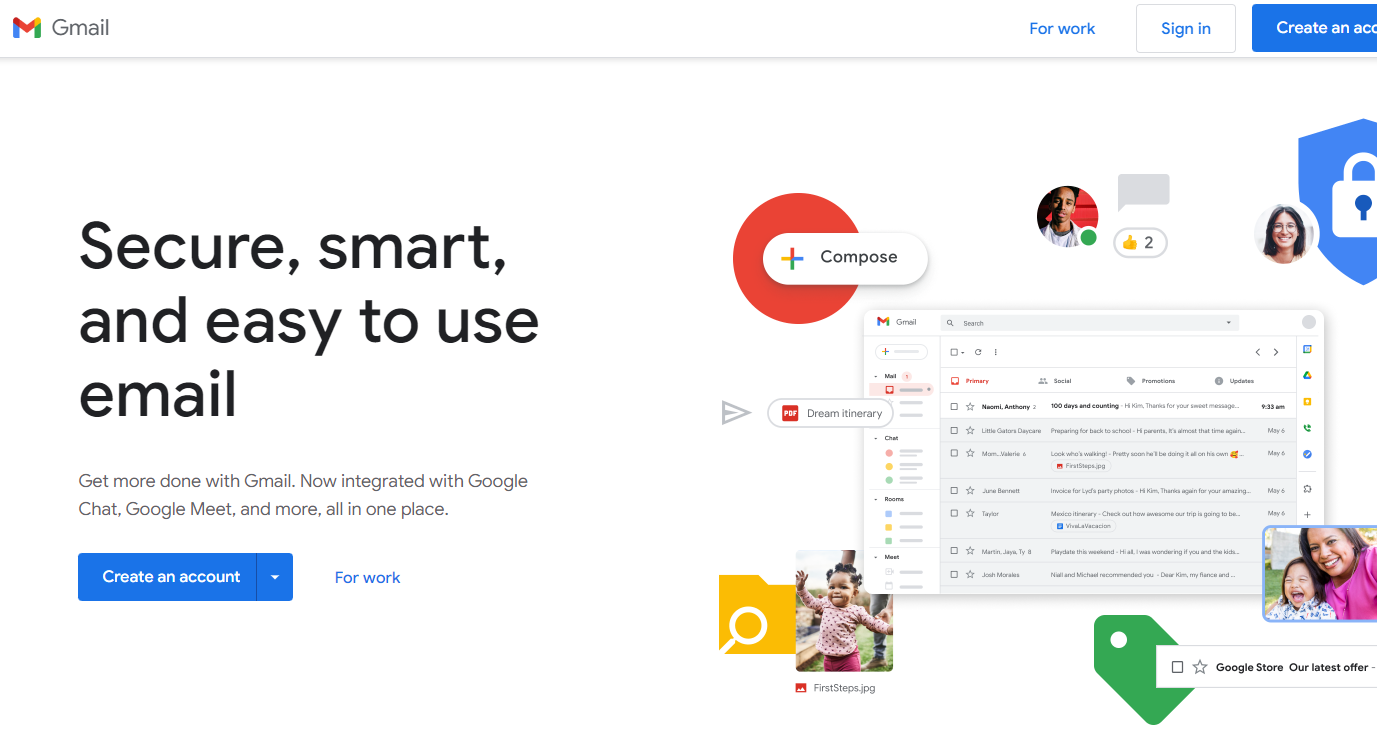Screen dimensions: 1377x752
Task: Open Google Keep side panel icon
Action: (1307, 401)
